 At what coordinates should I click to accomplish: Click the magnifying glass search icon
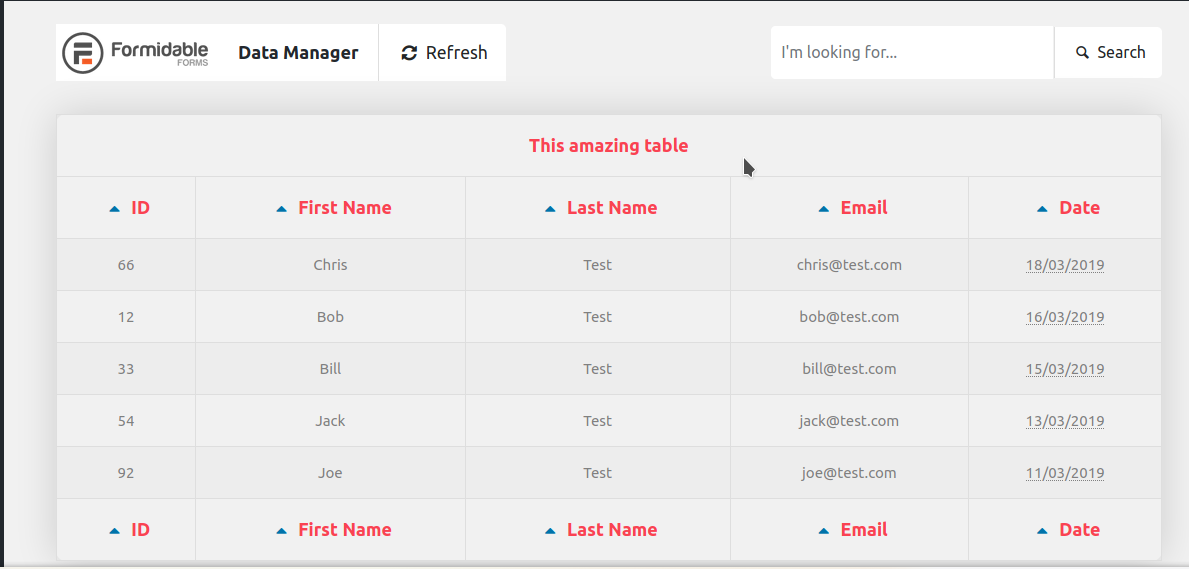[x=1082, y=52]
